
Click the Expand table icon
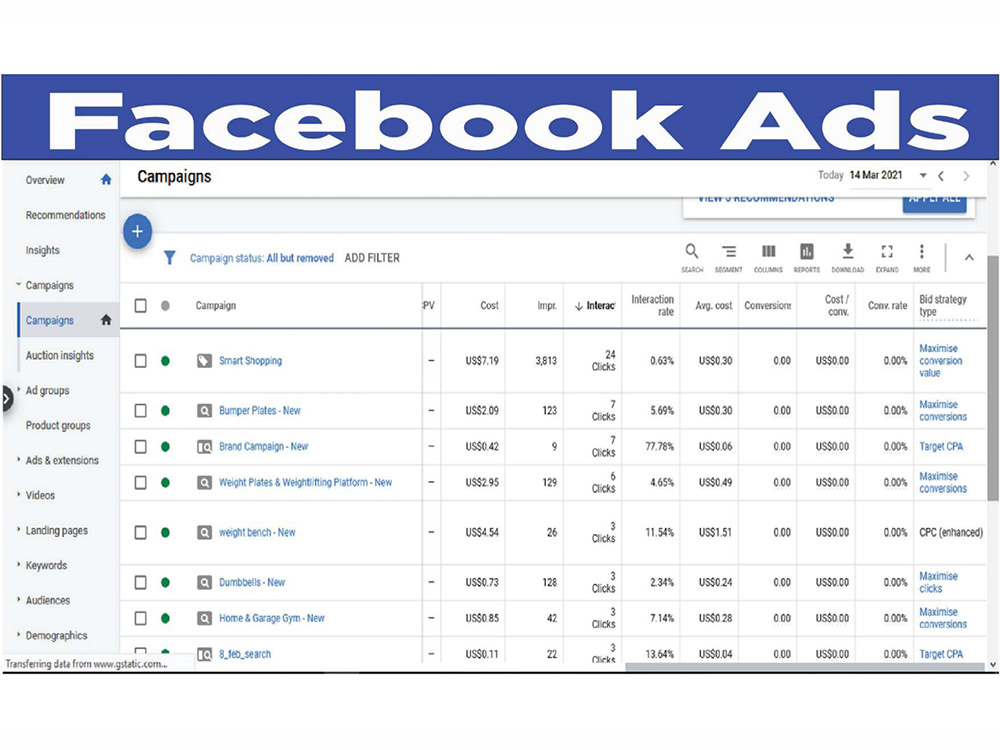[x=886, y=257]
